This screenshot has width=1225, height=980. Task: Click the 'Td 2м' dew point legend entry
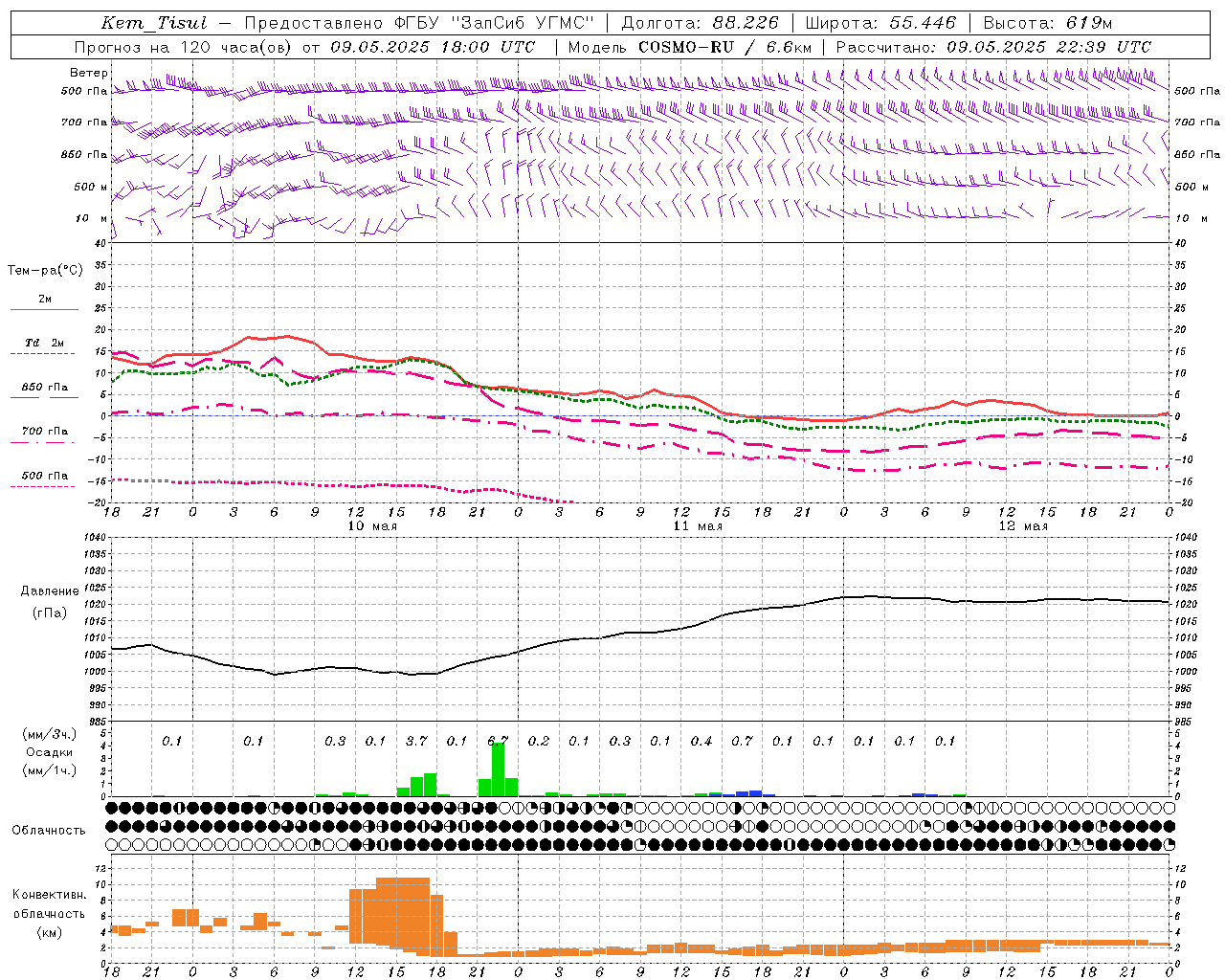45,343
